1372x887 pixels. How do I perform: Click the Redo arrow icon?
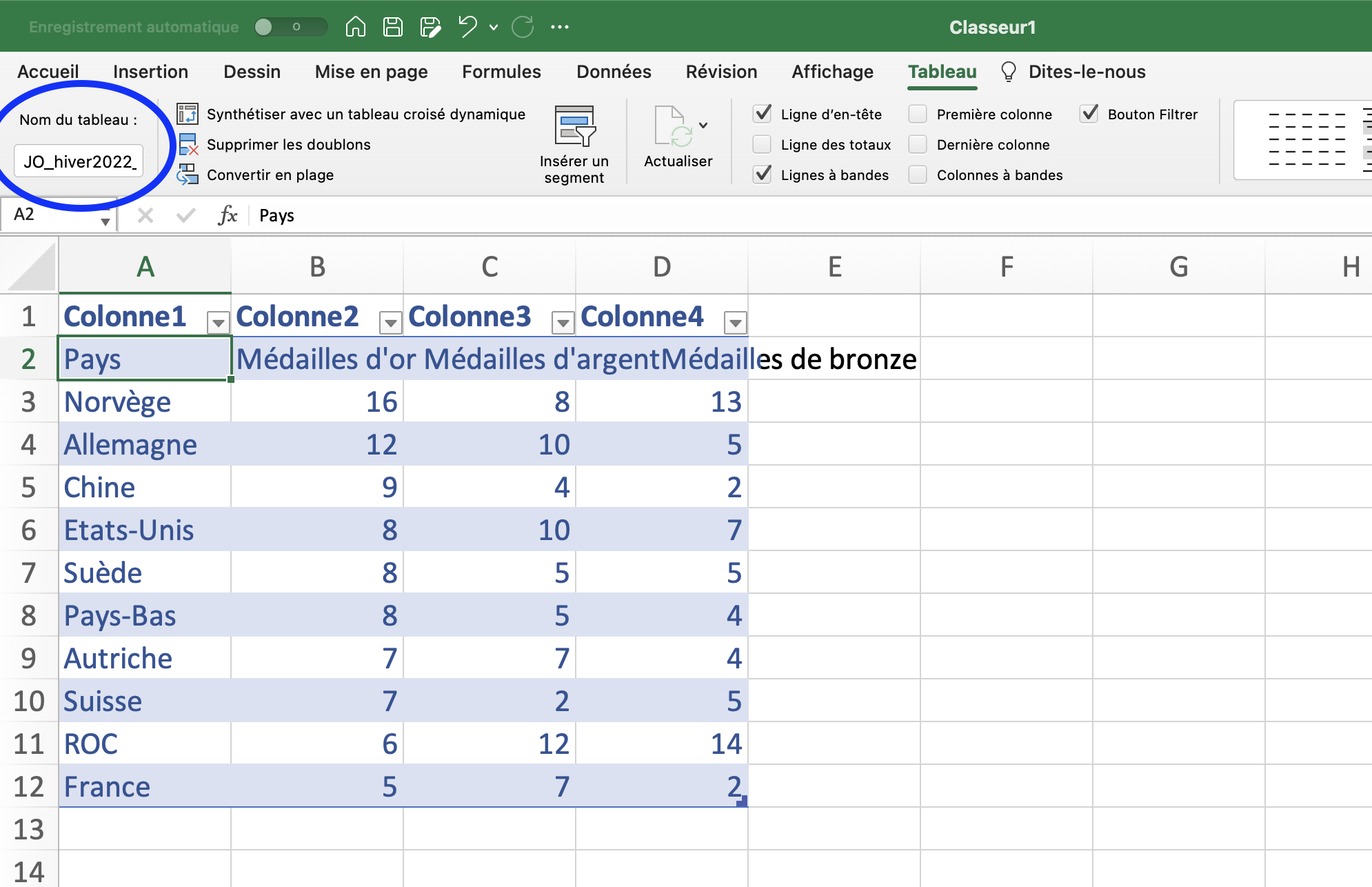click(523, 27)
